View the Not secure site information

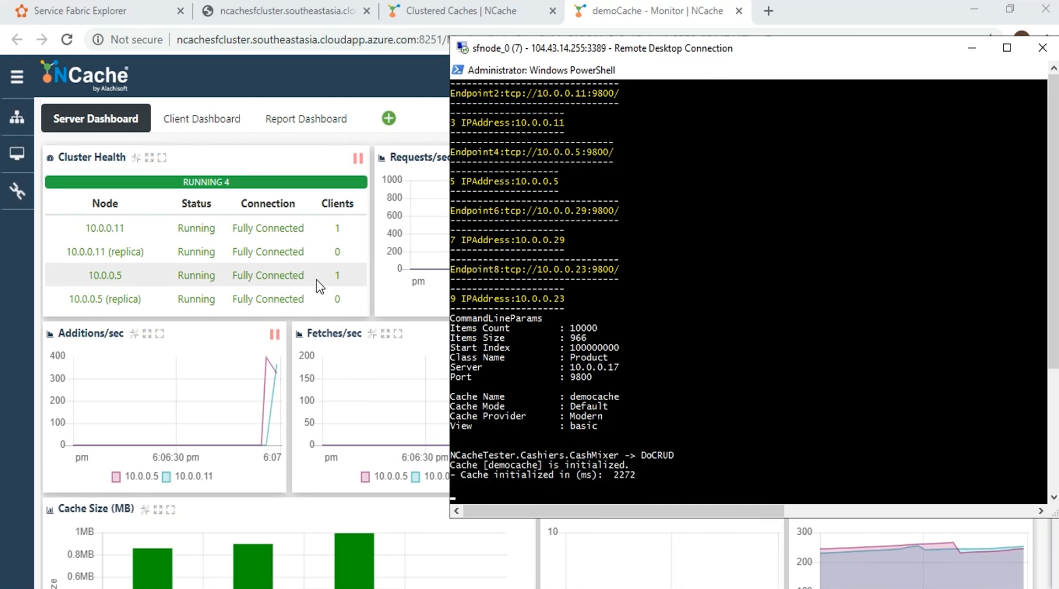(x=127, y=39)
